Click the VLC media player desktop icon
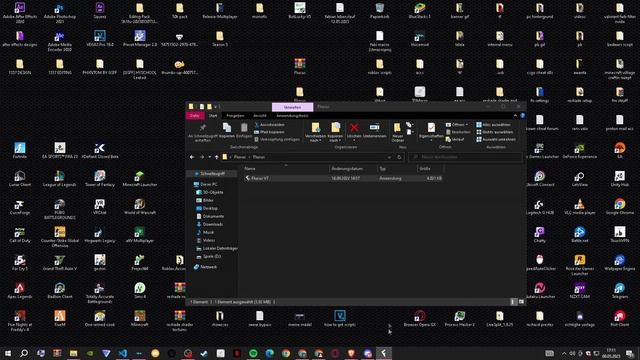 pyautogui.click(x=579, y=206)
